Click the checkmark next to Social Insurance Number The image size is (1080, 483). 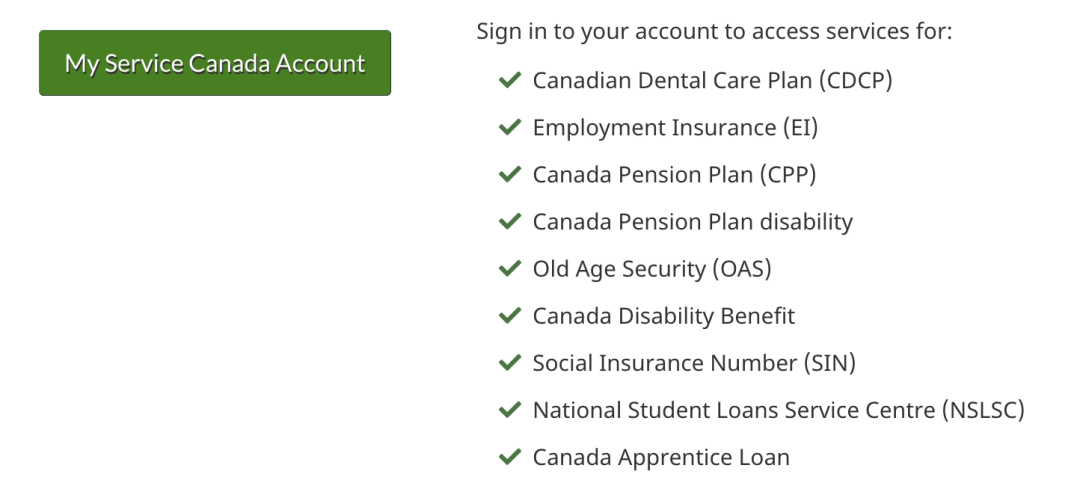click(x=510, y=363)
